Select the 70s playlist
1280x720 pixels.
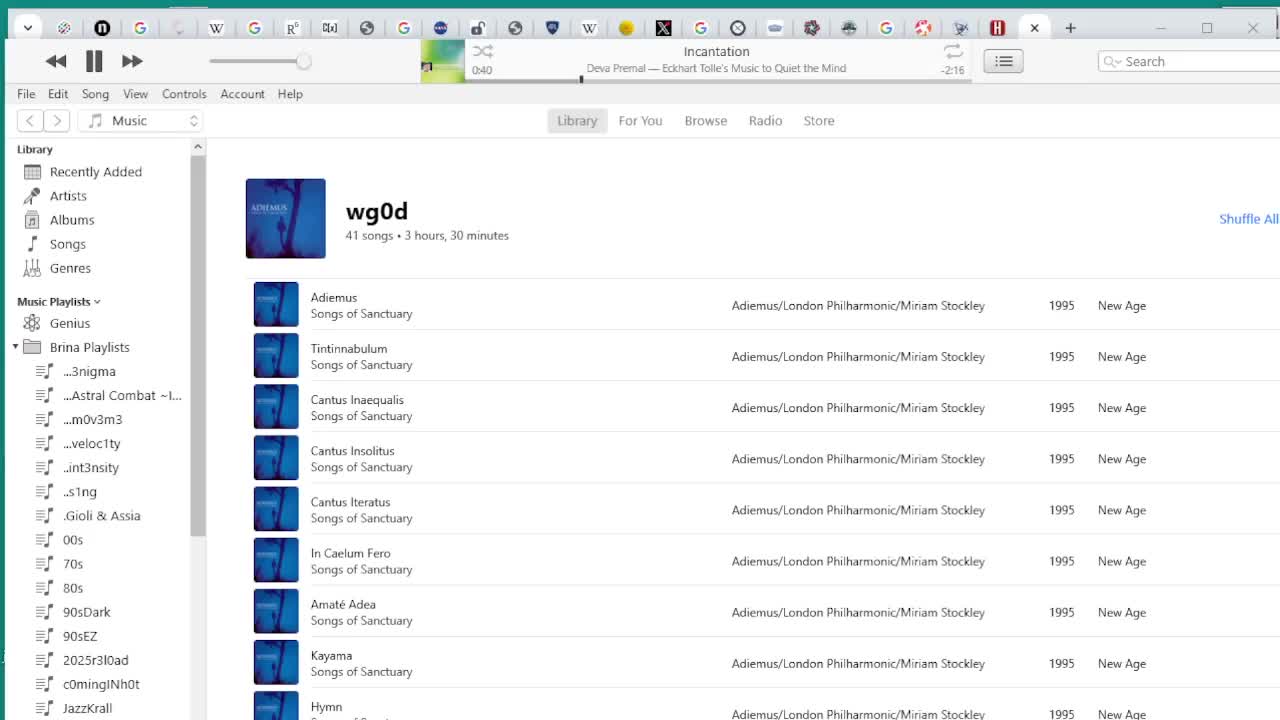point(73,564)
